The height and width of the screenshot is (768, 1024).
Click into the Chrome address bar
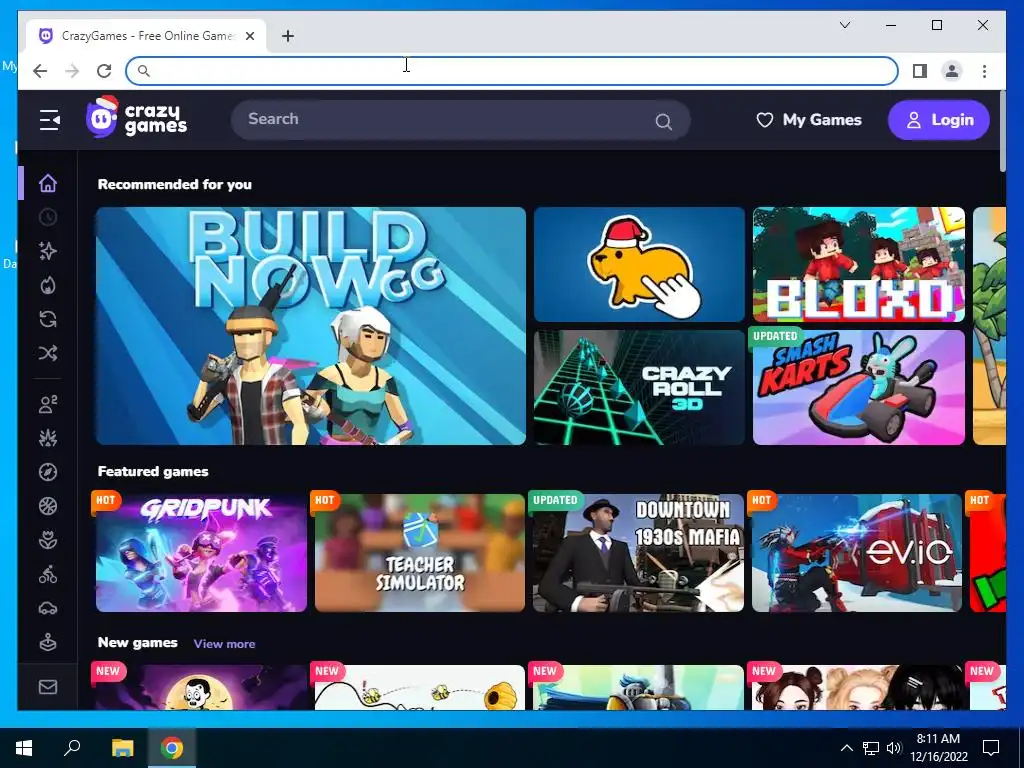(512, 71)
